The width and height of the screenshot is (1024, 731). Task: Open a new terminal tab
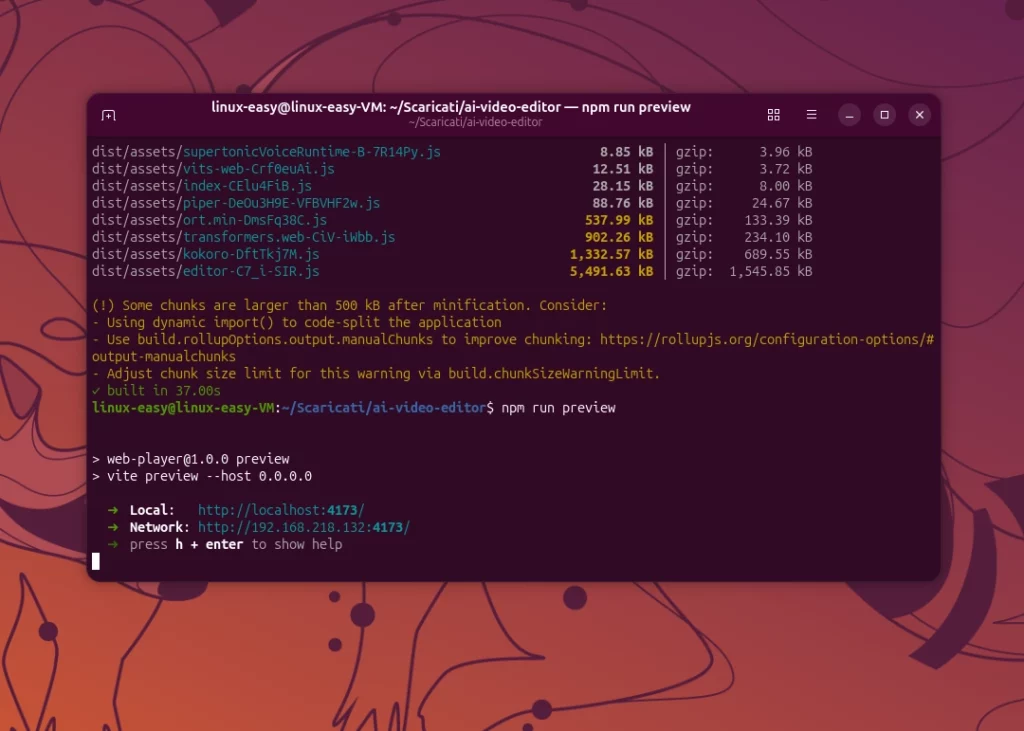coord(108,116)
